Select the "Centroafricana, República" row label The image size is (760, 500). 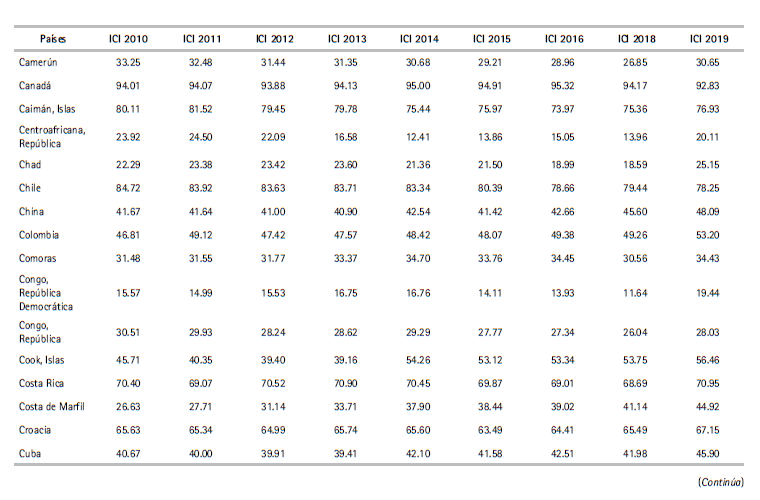coord(52,135)
